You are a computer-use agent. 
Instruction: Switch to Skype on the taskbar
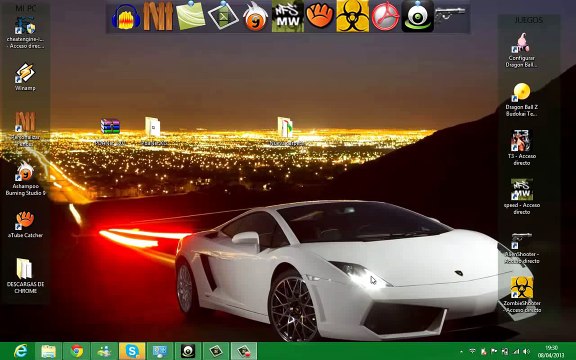pyautogui.click(x=132, y=351)
